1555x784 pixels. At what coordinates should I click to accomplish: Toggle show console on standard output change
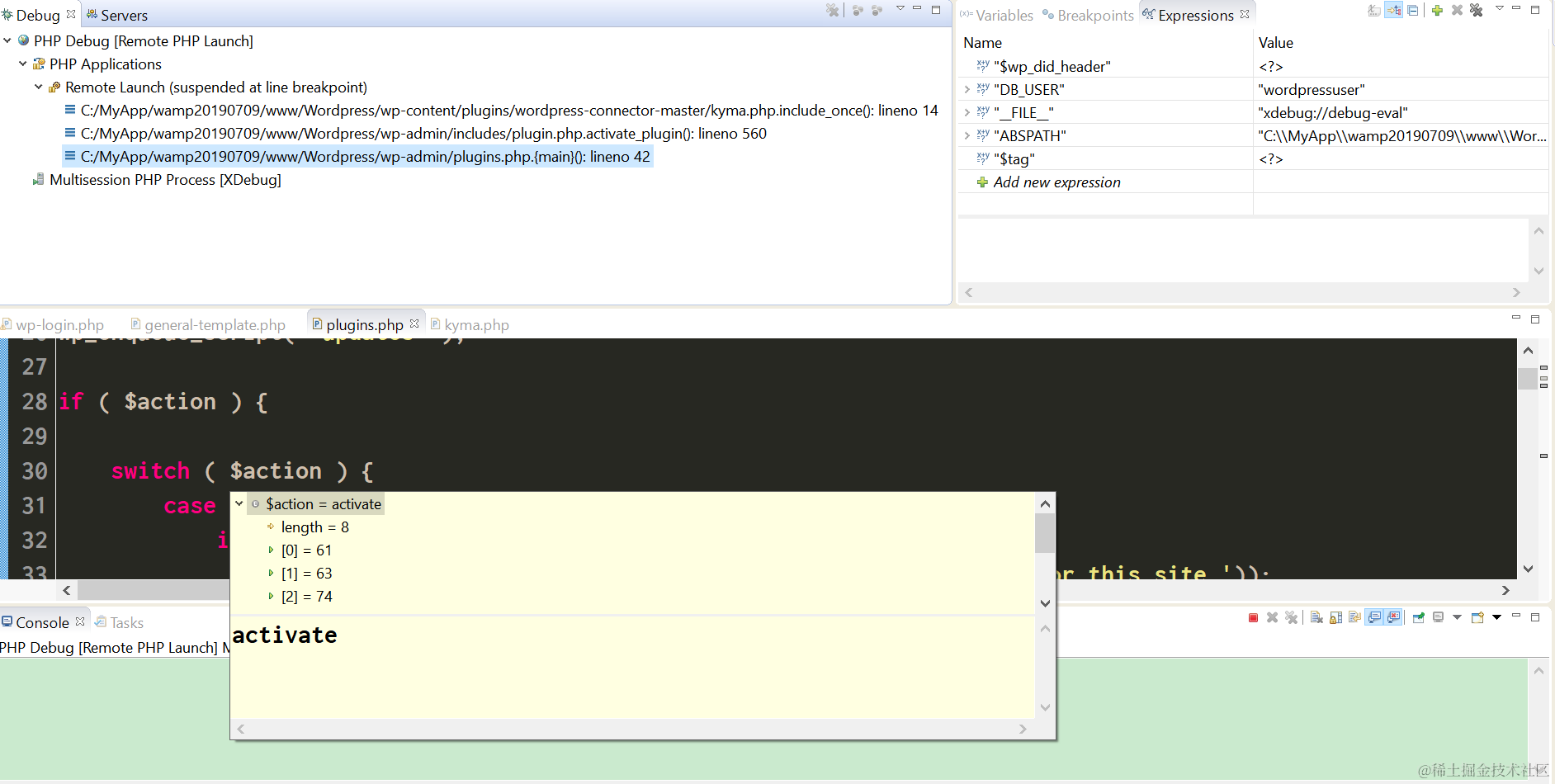point(1374,617)
